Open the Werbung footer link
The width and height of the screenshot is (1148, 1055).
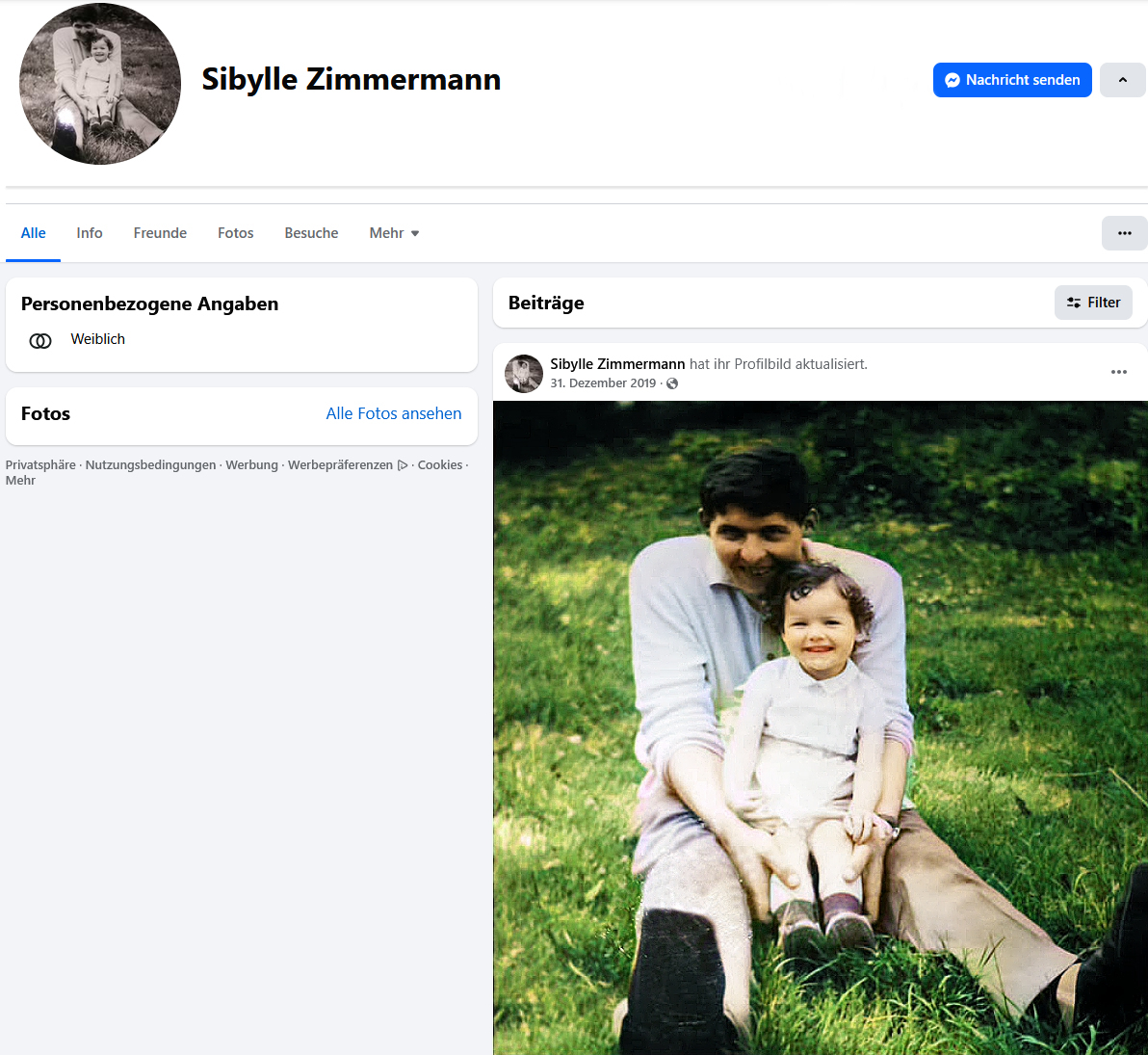pos(251,464)
